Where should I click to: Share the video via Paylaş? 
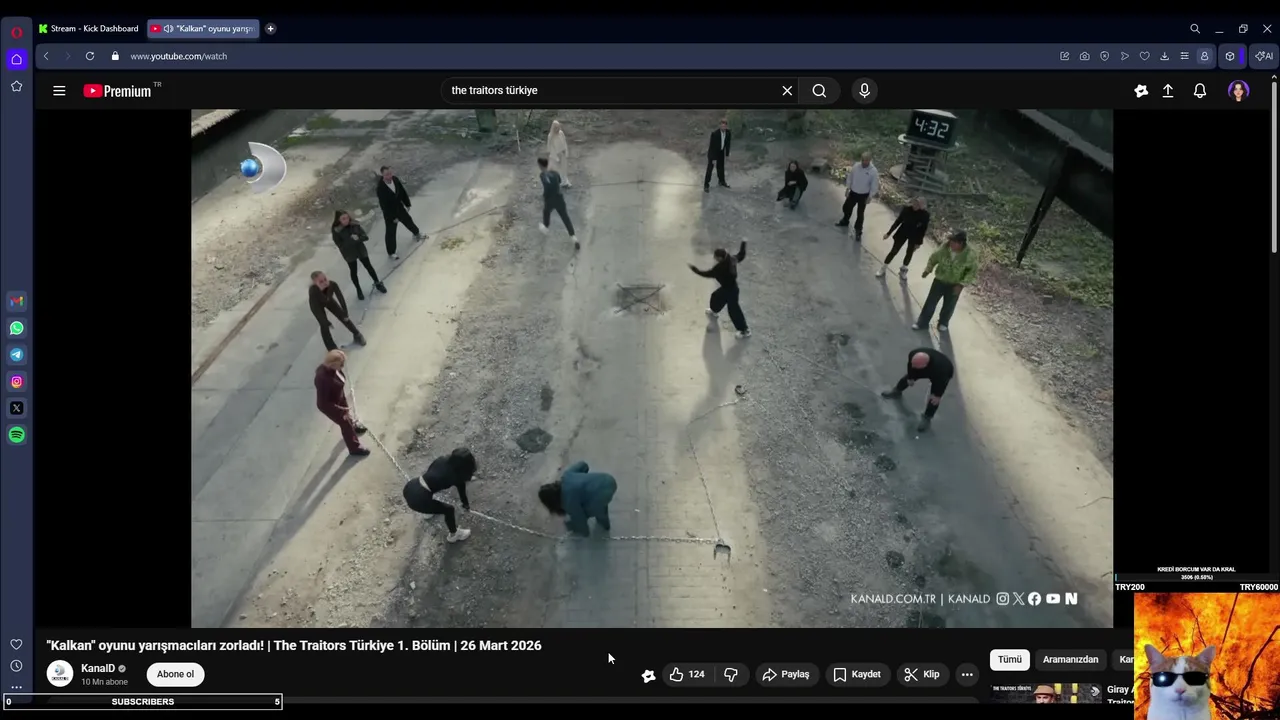pos(785,675)
